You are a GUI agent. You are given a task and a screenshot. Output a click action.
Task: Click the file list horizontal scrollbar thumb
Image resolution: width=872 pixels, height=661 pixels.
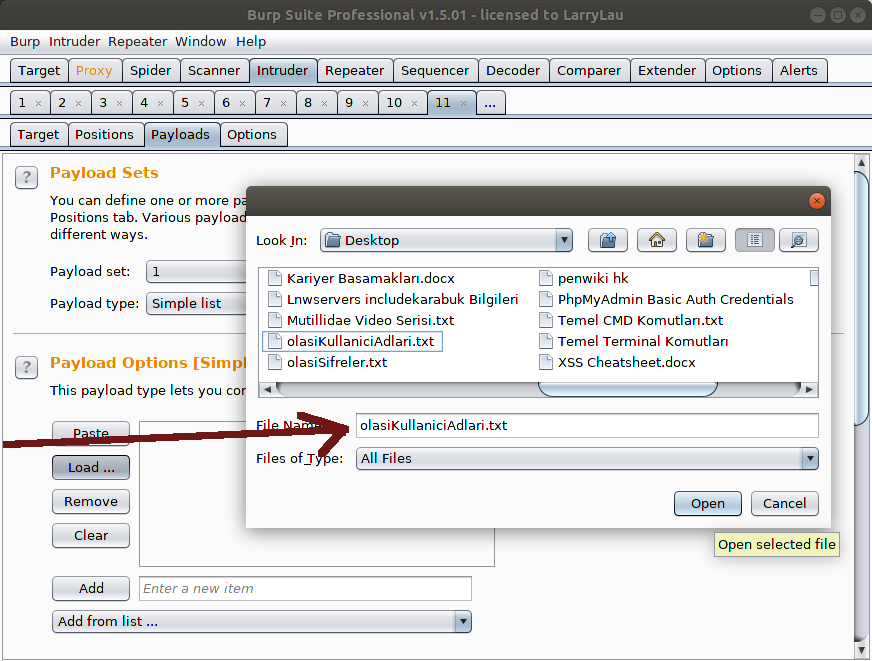tap(627, 389)
